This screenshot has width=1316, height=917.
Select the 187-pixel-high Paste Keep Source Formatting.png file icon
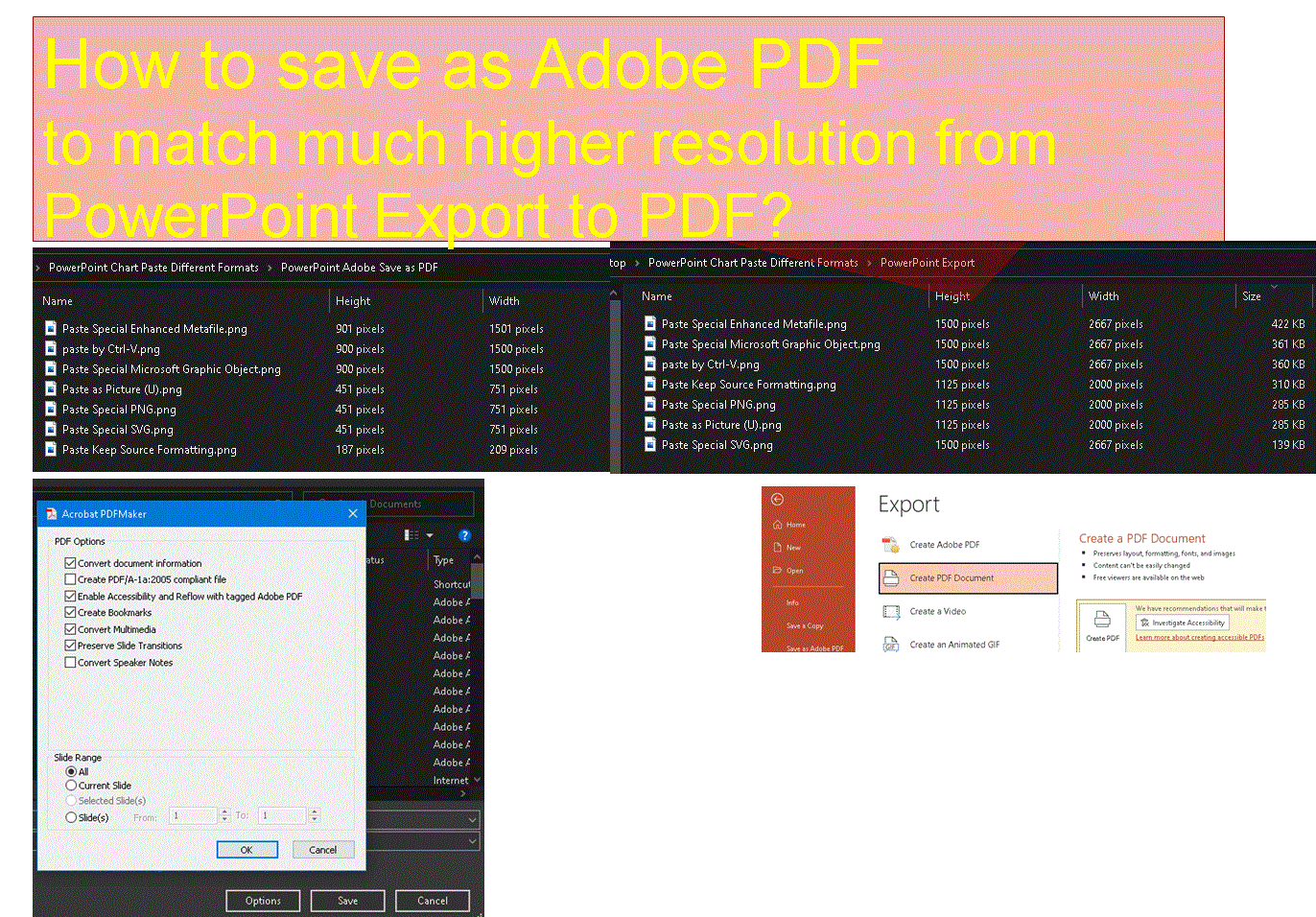click(x=51, y=449)
